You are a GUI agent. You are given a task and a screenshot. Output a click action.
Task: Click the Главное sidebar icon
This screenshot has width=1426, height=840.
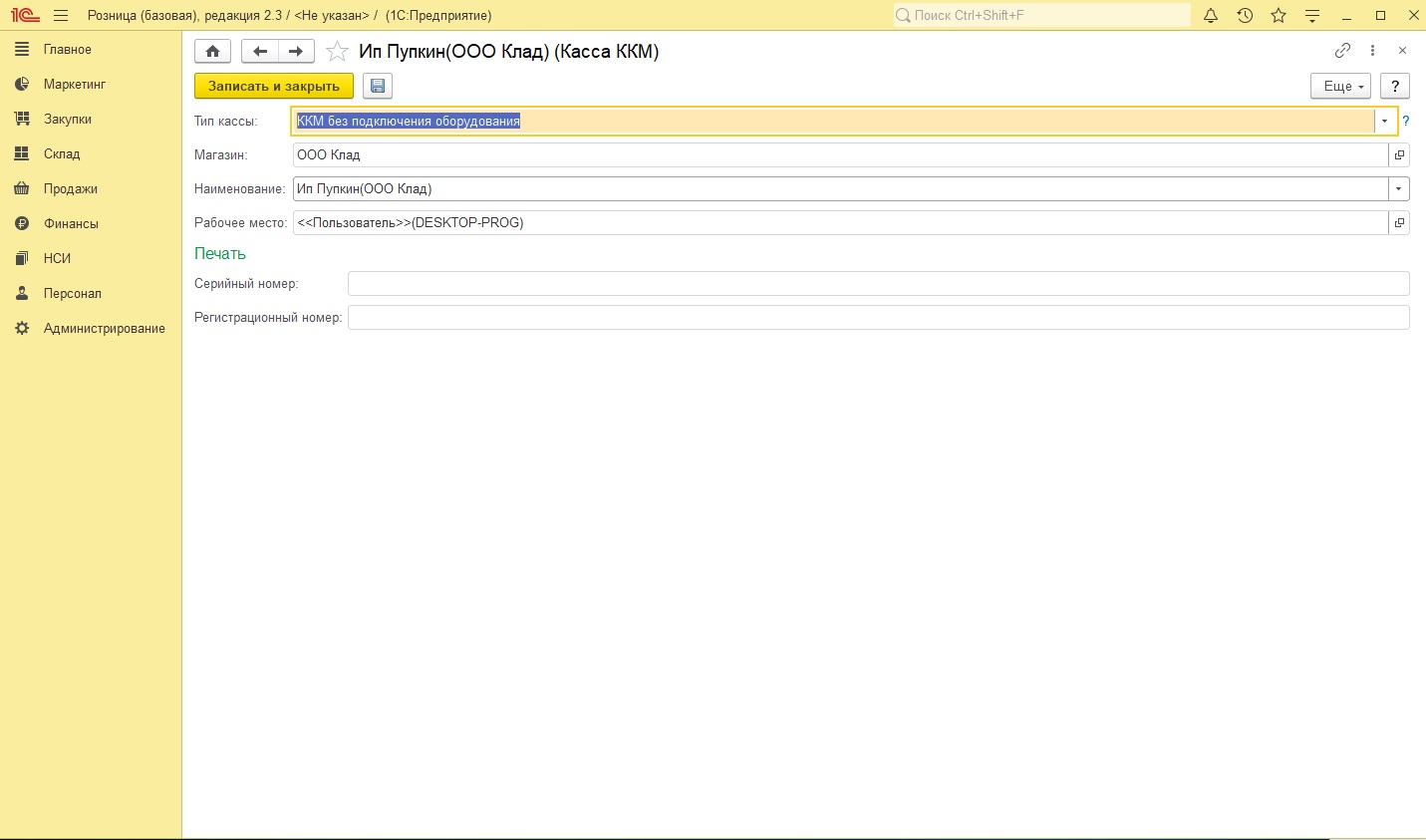22,49
